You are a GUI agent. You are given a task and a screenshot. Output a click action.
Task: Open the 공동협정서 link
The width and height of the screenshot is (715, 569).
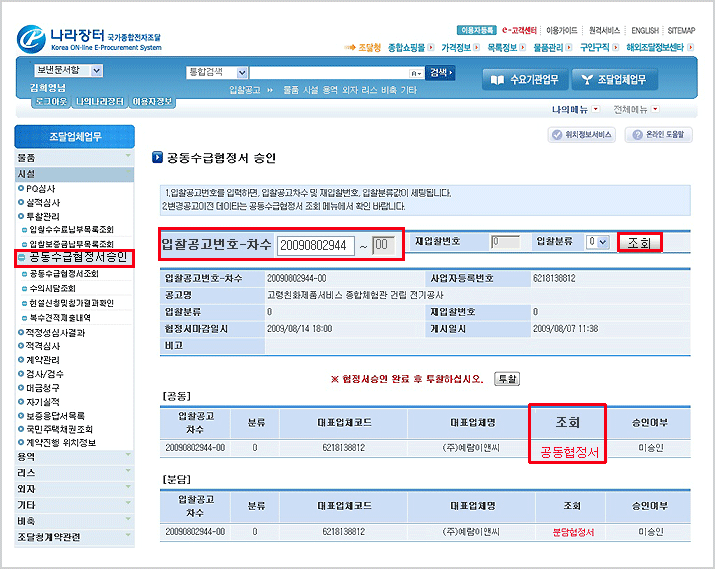(568, 453)
